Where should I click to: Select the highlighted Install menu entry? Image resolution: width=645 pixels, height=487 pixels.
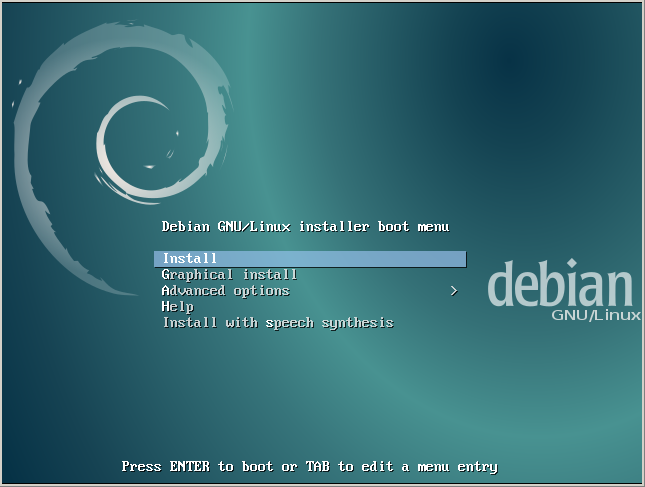[x=310, y=259]
